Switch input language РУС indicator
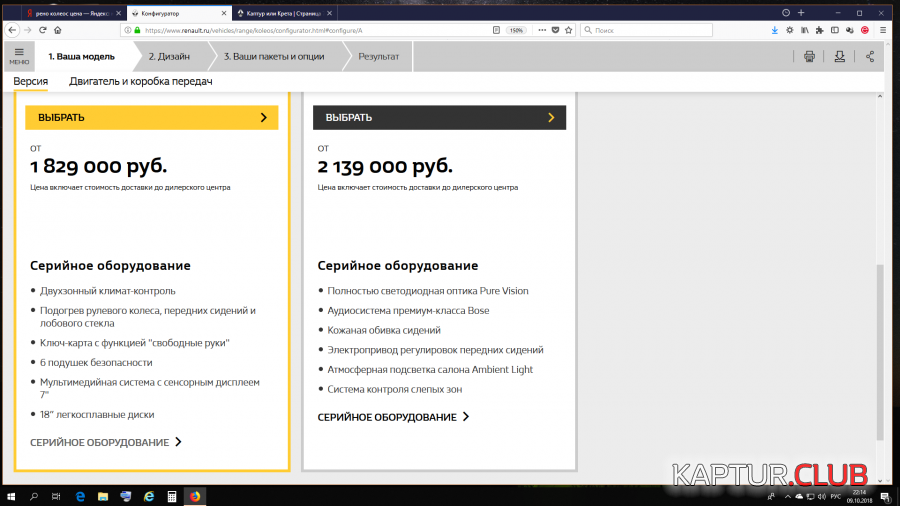The image size is (900, 506). [836, 496]
